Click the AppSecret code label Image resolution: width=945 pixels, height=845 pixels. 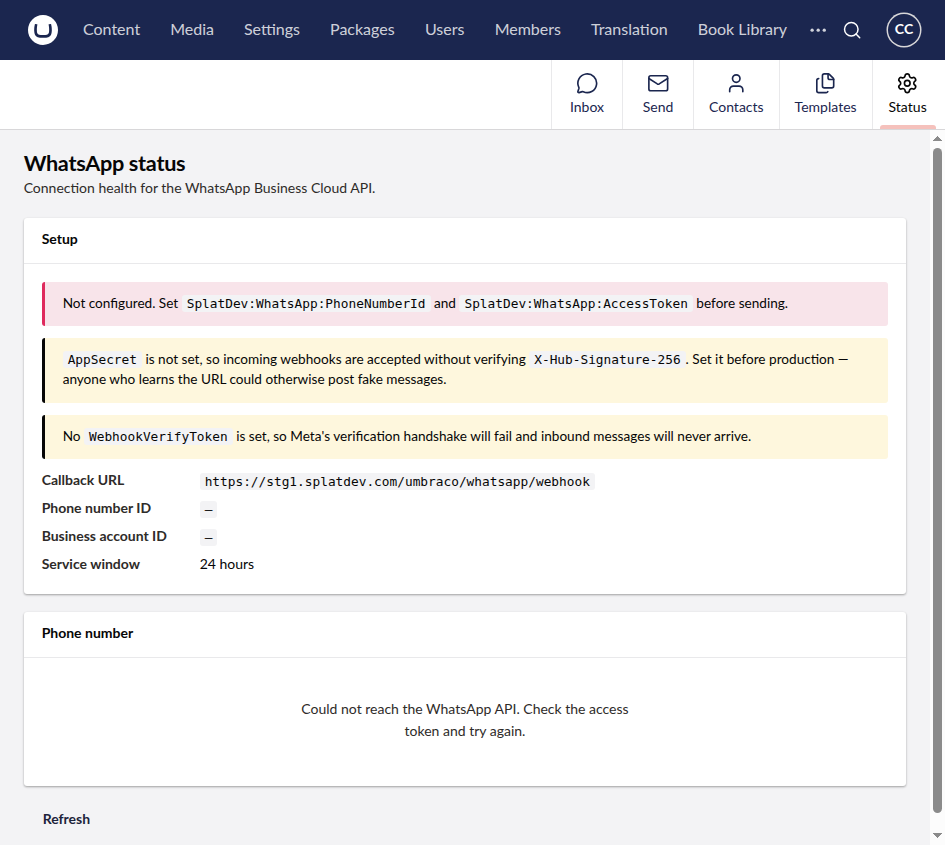102,360
